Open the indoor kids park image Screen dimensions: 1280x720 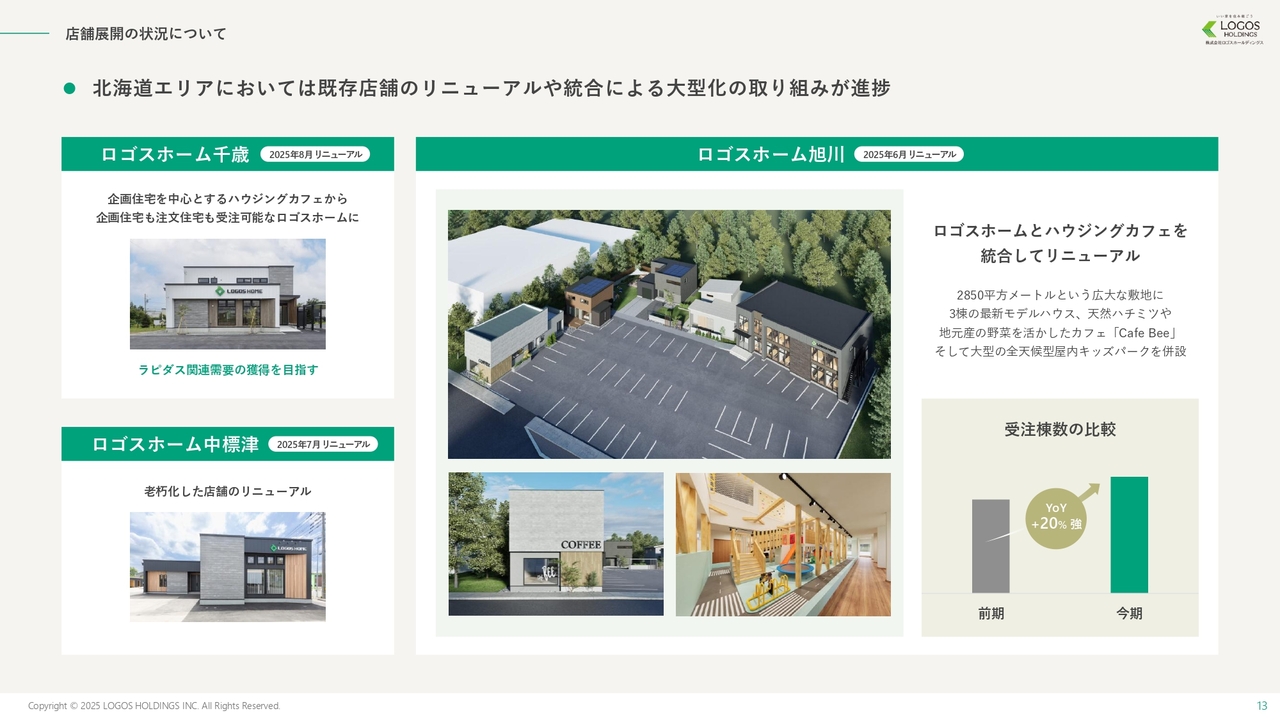[783, 544]
